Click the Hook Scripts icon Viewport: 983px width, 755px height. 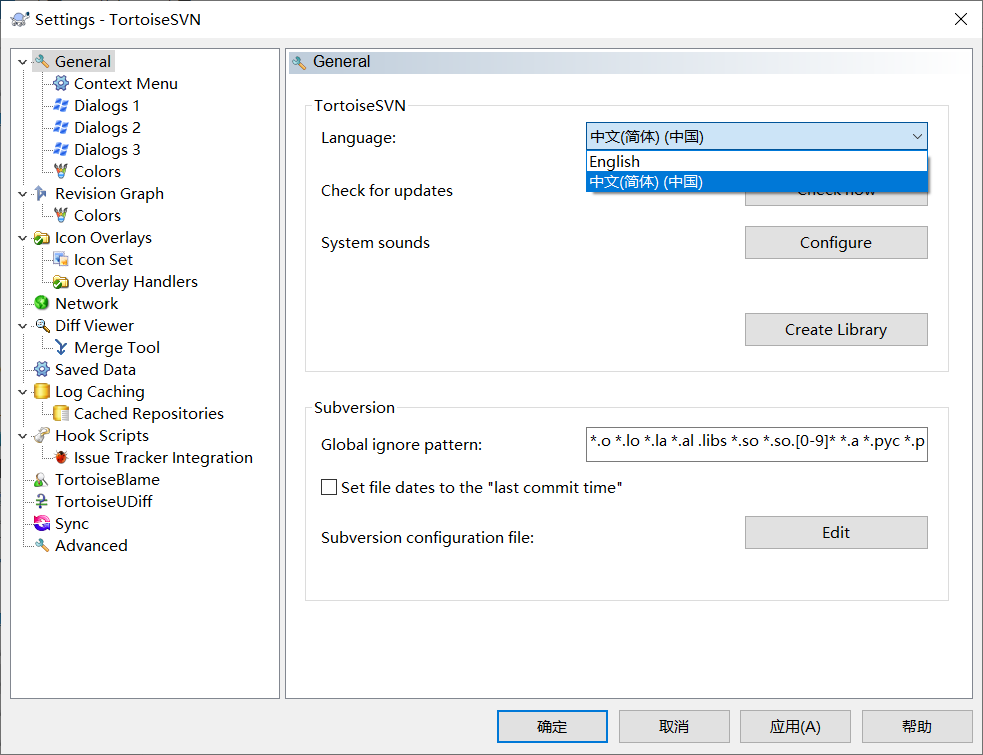coord(41,435)
